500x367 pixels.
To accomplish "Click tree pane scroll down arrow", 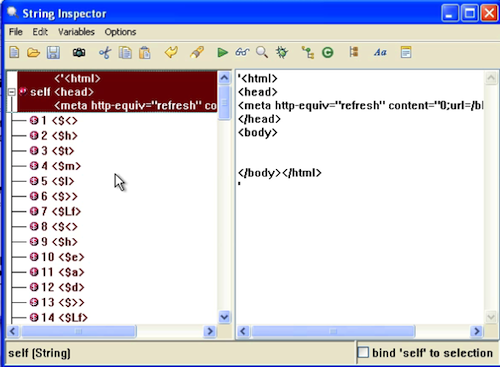I will [225, 317].
